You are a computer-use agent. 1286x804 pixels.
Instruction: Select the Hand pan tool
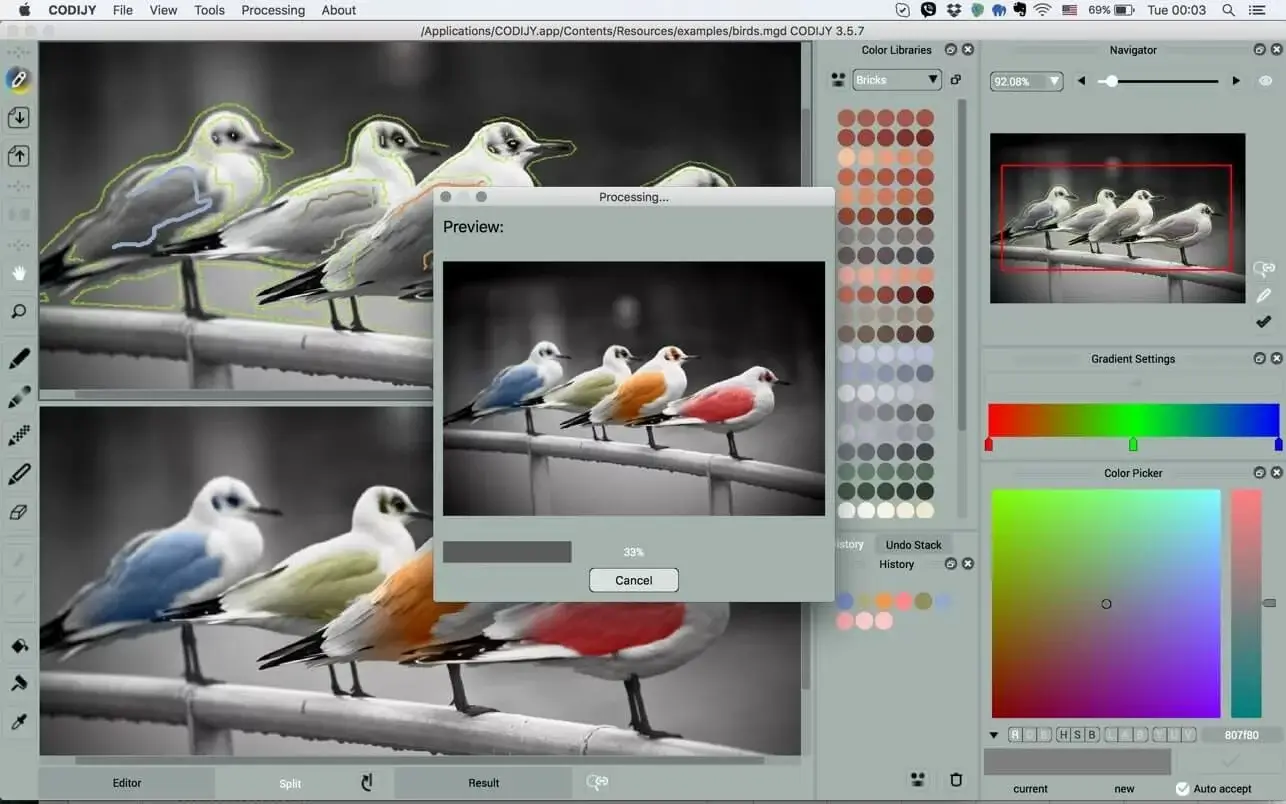(x=18, y=273)
